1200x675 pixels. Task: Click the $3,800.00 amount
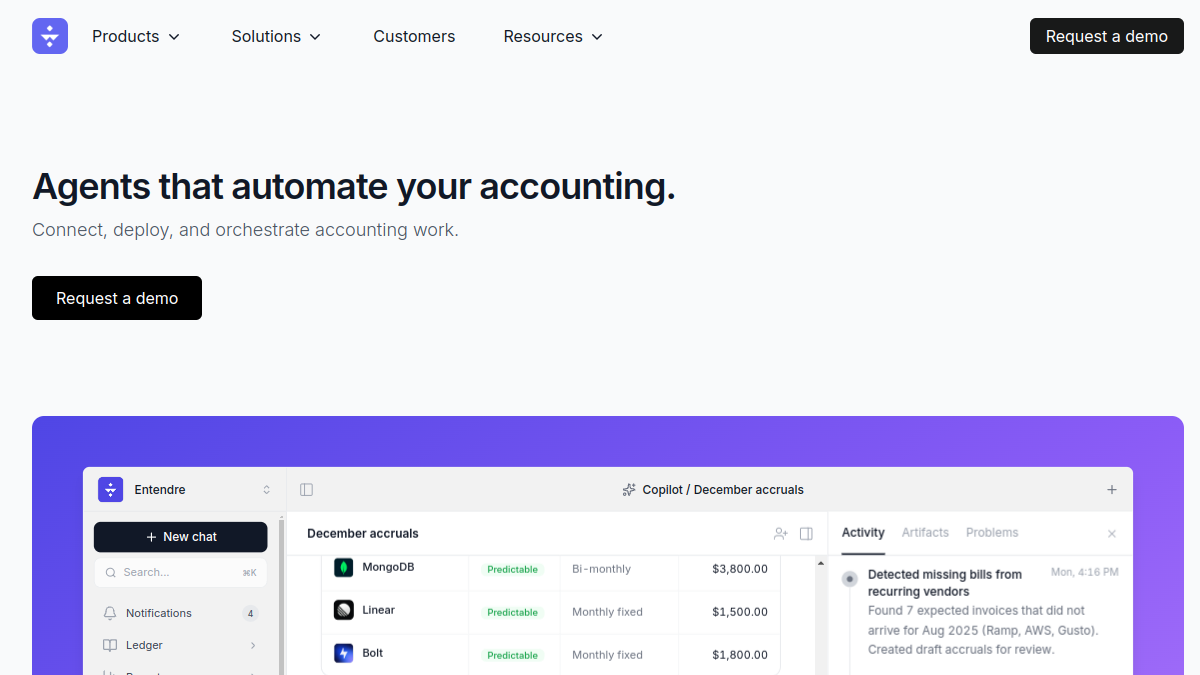[740, 569]
